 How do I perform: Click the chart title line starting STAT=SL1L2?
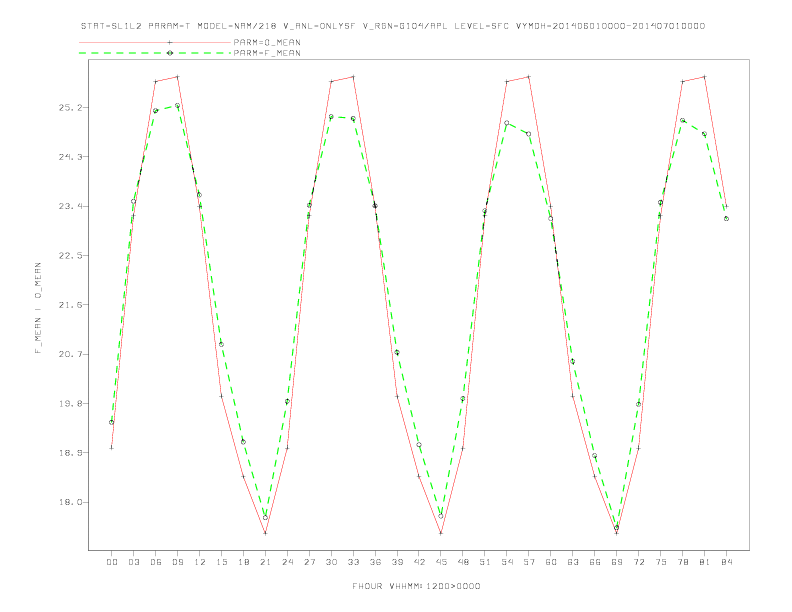click(x=392, y=26)
